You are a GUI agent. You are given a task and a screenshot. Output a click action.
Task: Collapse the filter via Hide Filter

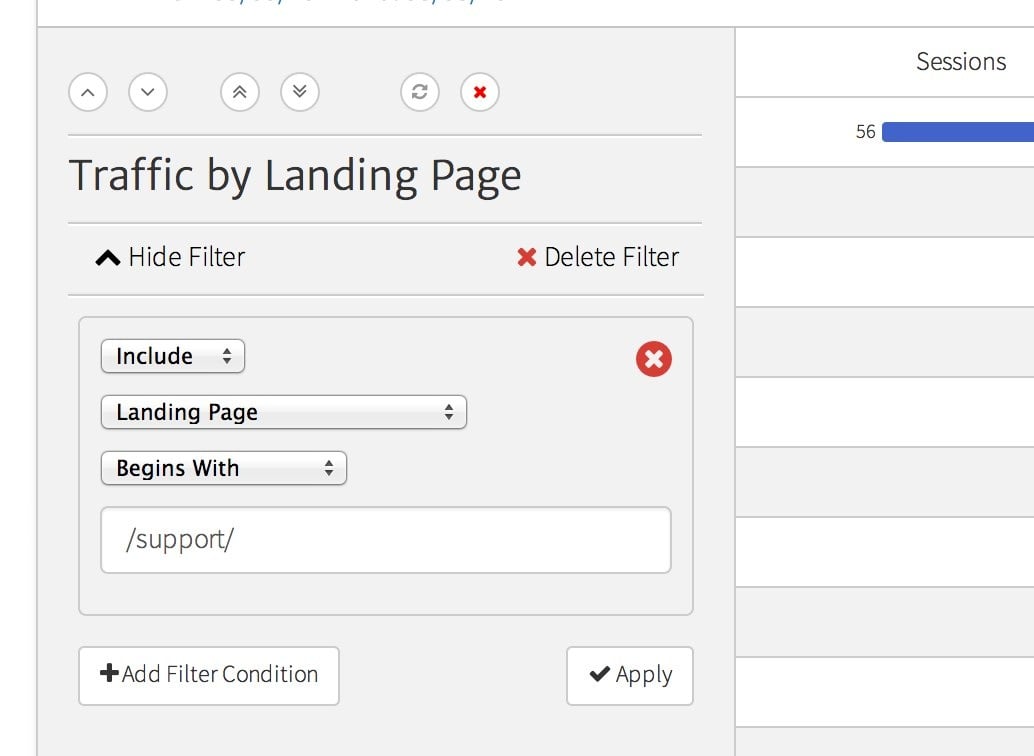170,257
